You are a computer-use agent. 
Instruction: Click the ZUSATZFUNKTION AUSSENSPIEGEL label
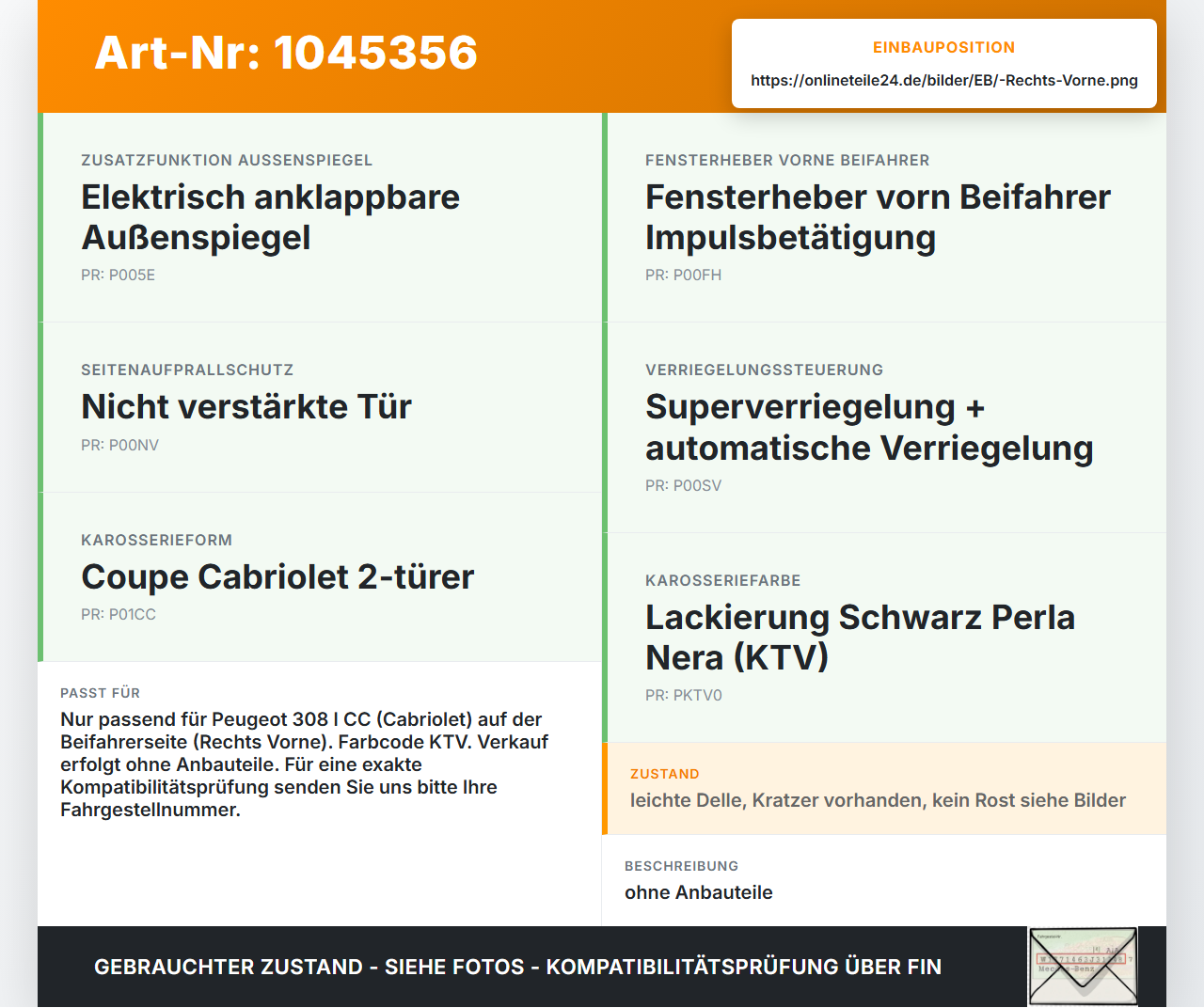(227, 160)
